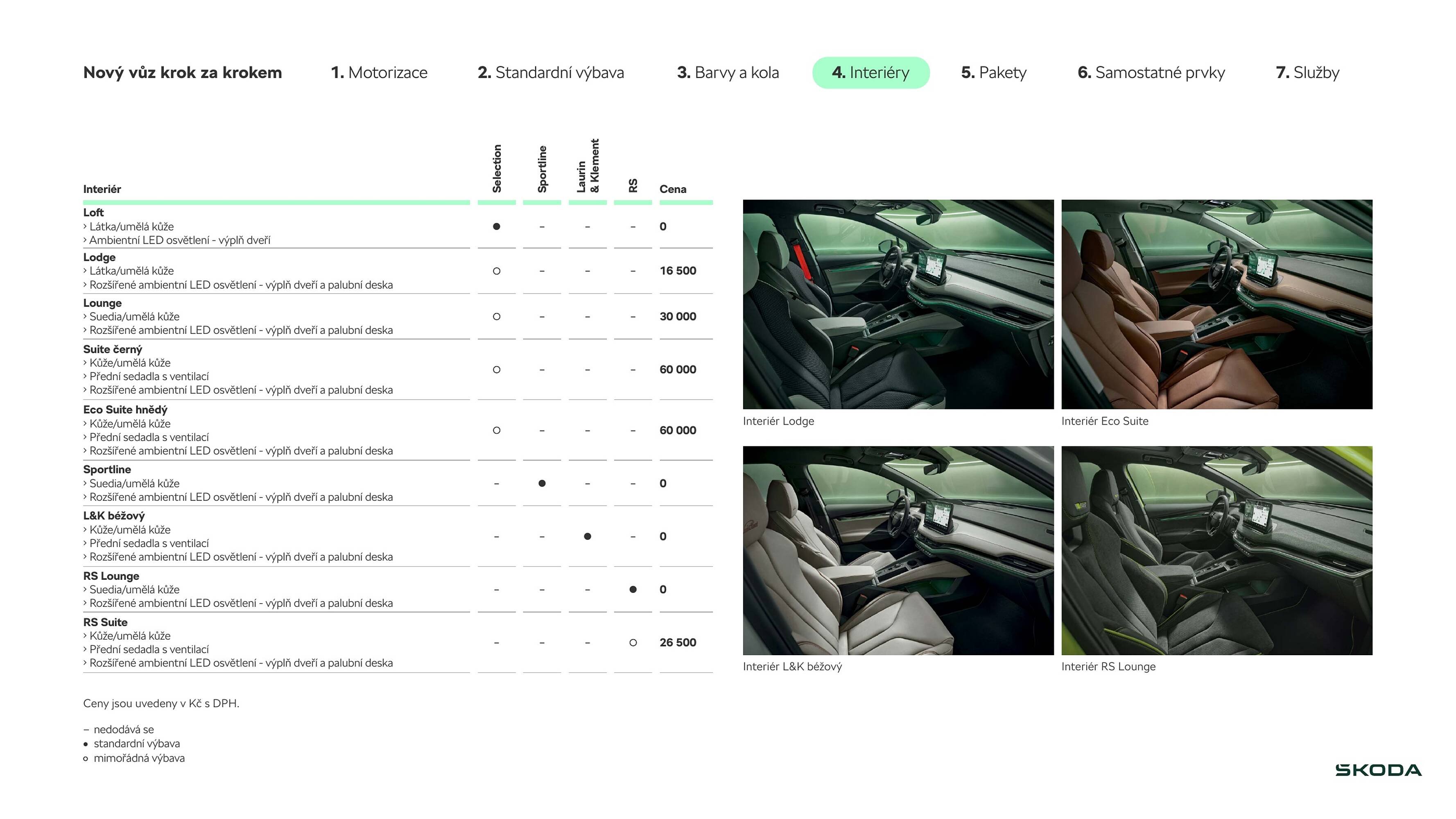Enable the Eco Suite hnědý option marker
The height and width of the screenshot is (819, 1456).
[x=497, y=430]
